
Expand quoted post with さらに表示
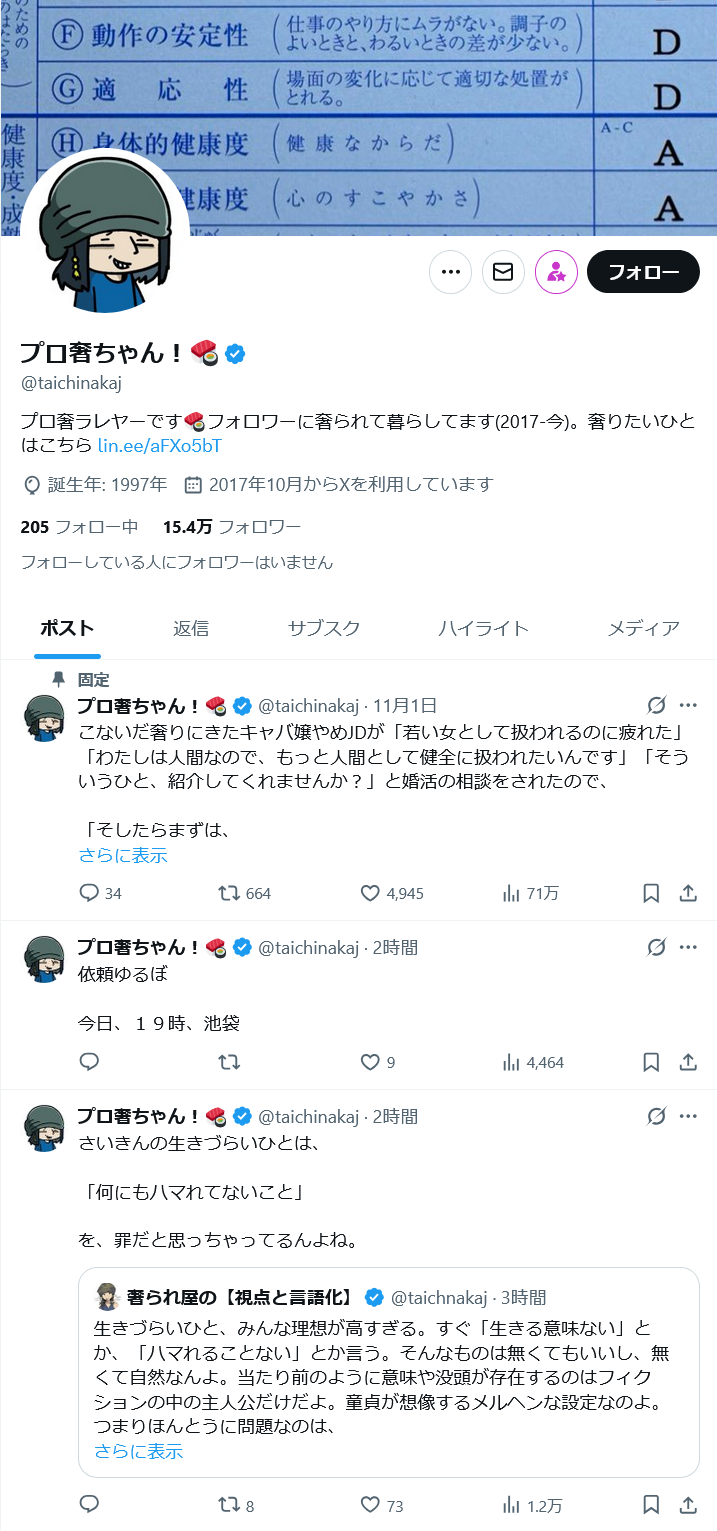coord(139,1451)
